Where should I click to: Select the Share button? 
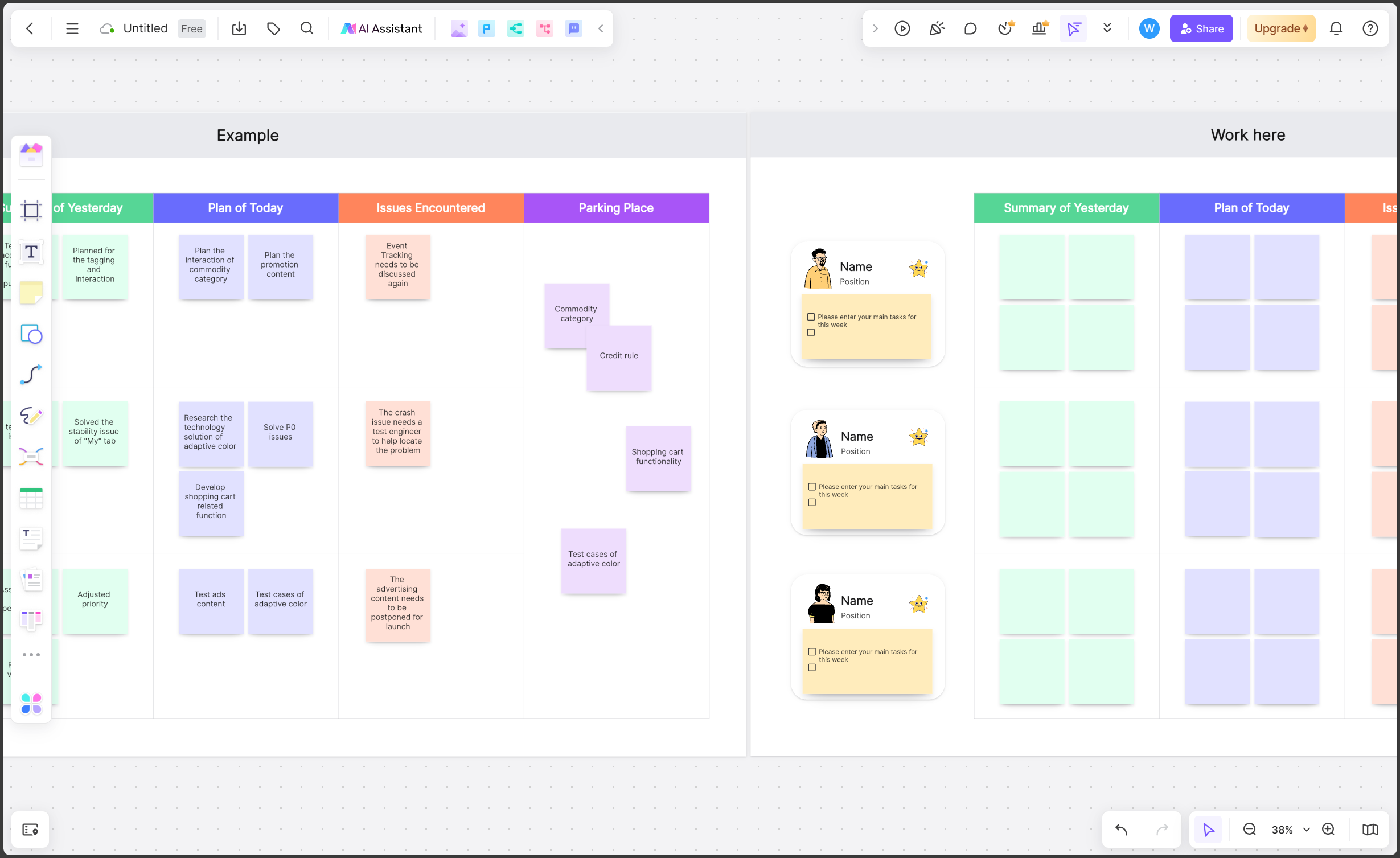[1200, 28]
